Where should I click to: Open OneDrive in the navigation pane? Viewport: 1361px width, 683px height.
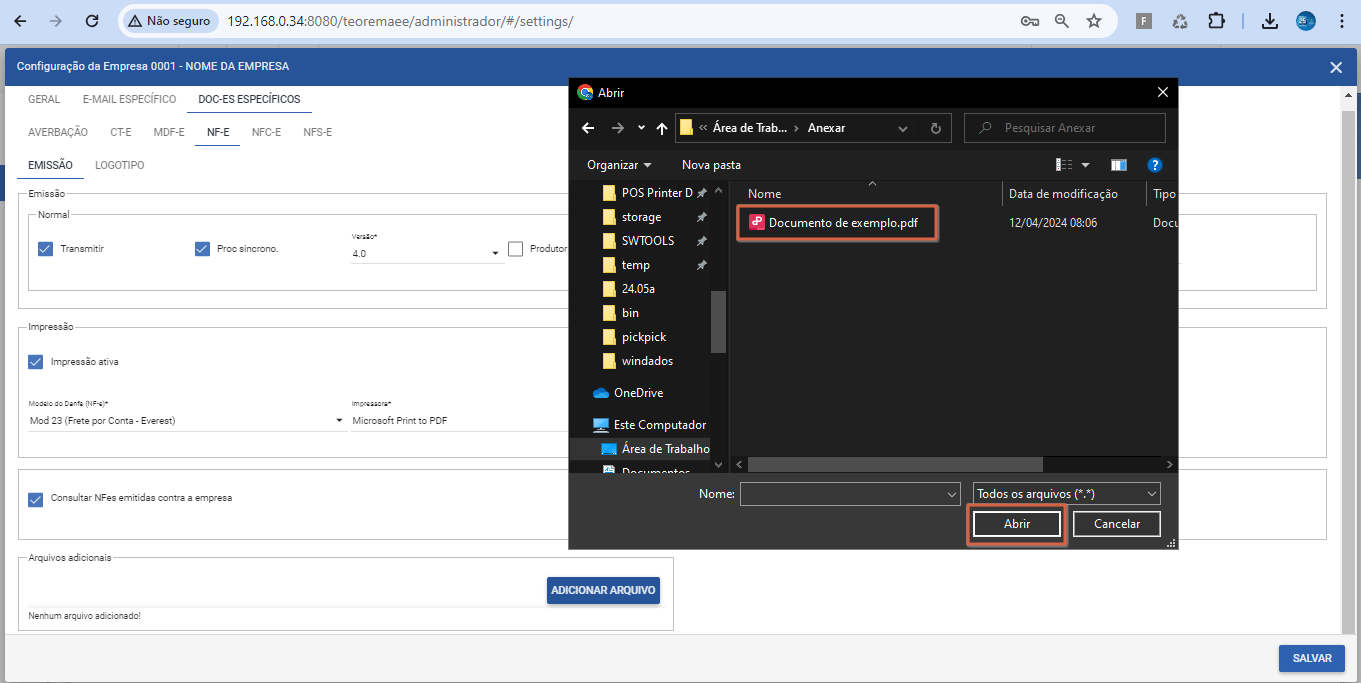[639, 393]
